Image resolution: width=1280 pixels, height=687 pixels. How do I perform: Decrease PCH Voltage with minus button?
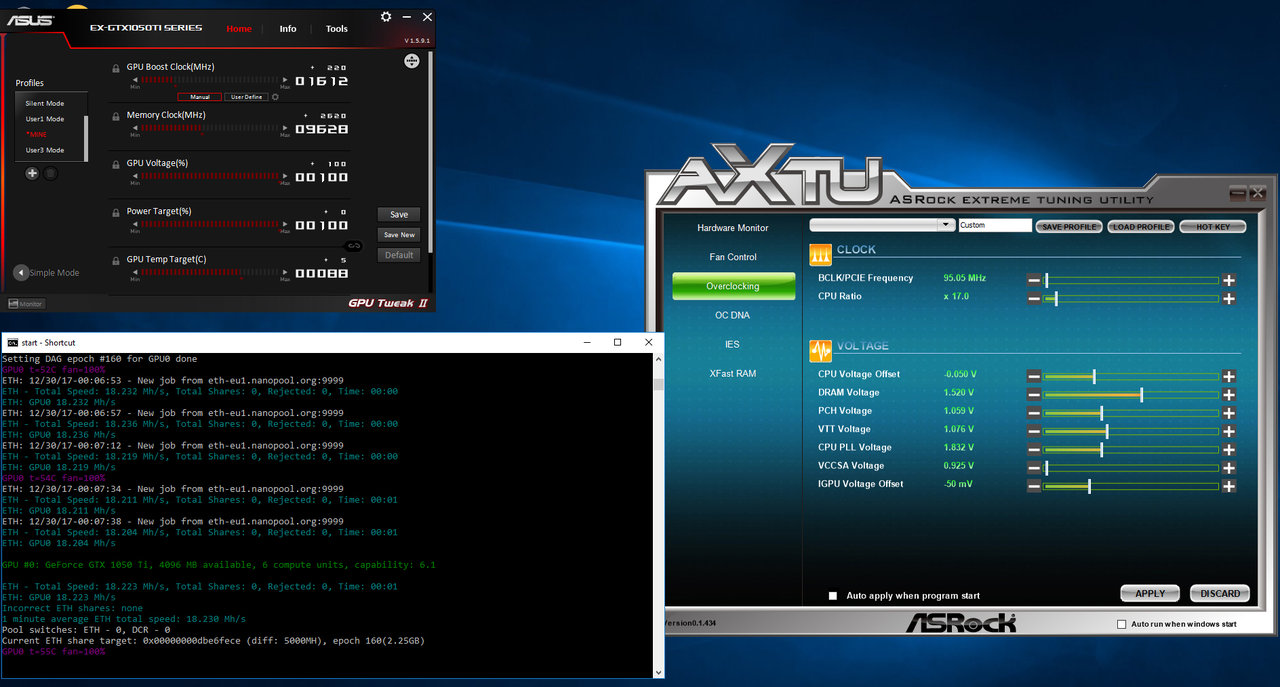[x=1034, y=413]
